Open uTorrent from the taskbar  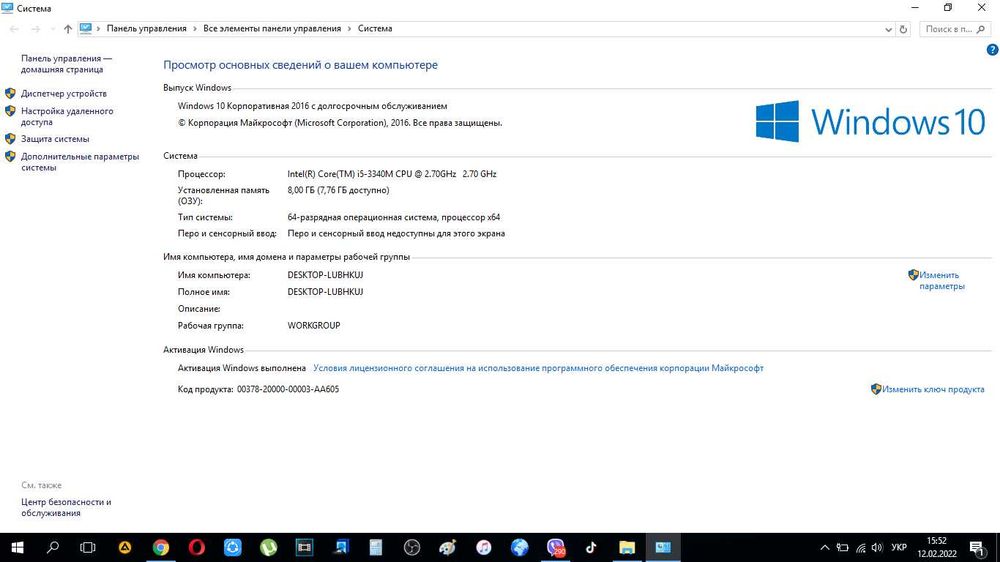[268, 547]
